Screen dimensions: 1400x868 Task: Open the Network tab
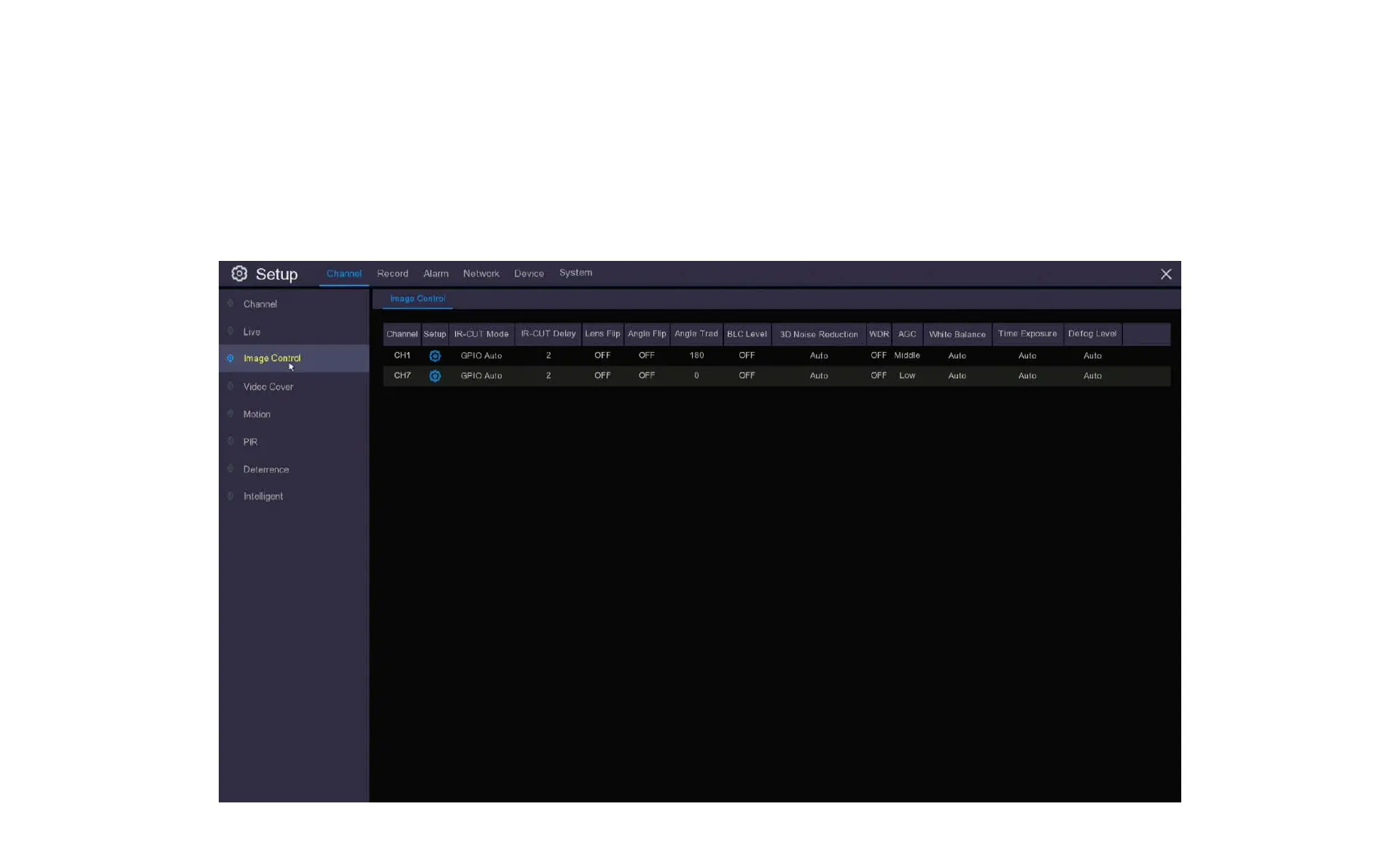(481, 274)
